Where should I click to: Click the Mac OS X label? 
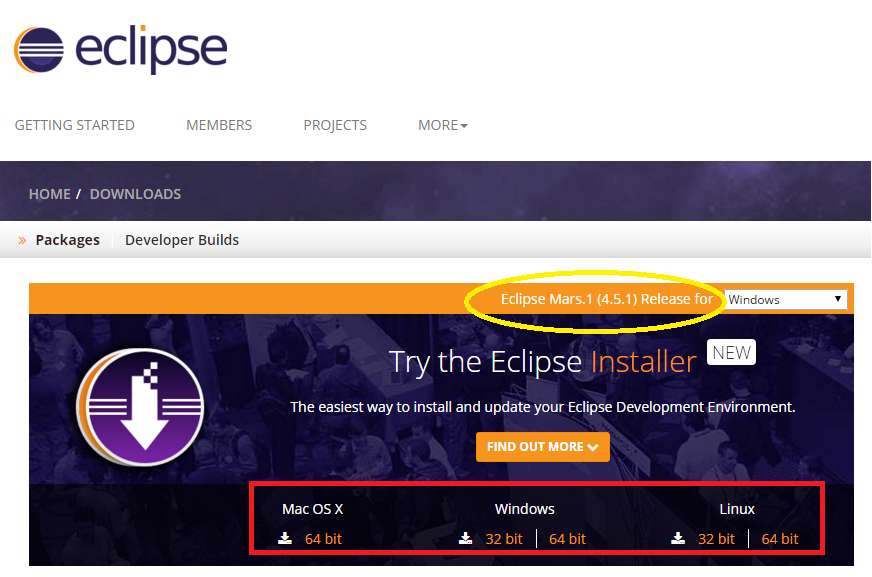tap(313, 509)
